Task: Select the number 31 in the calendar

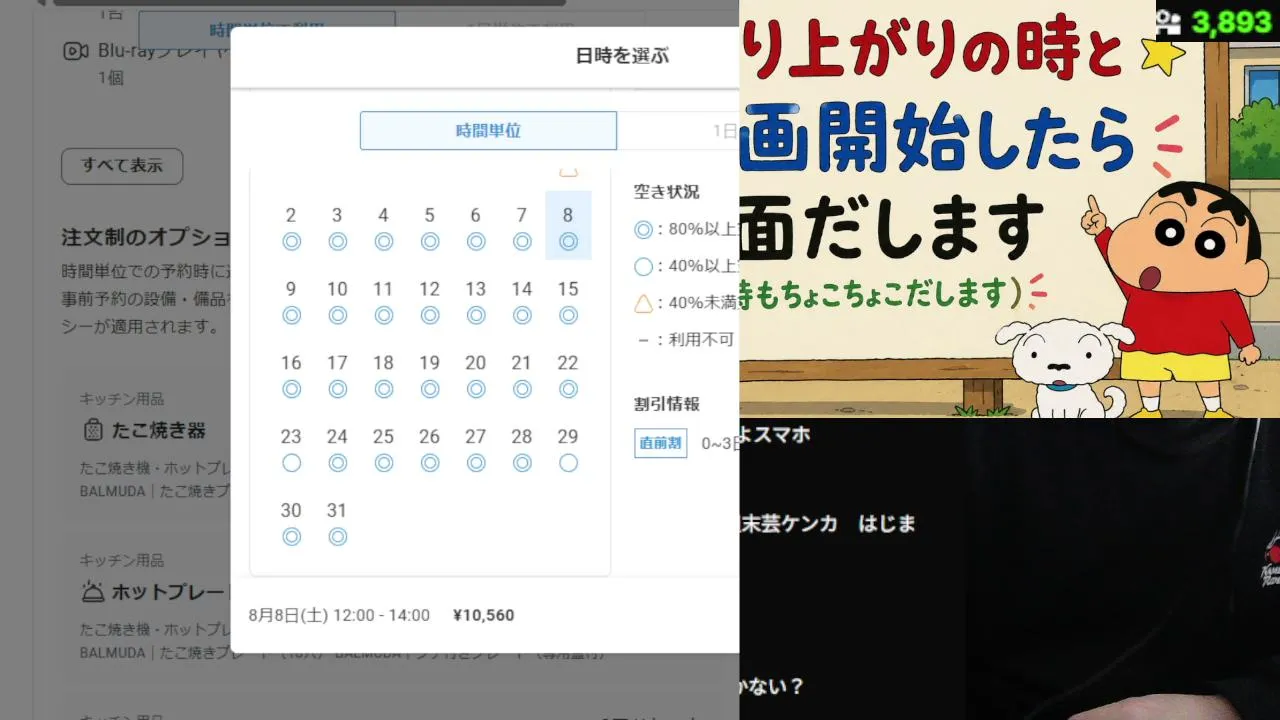Action: [337, 511]
